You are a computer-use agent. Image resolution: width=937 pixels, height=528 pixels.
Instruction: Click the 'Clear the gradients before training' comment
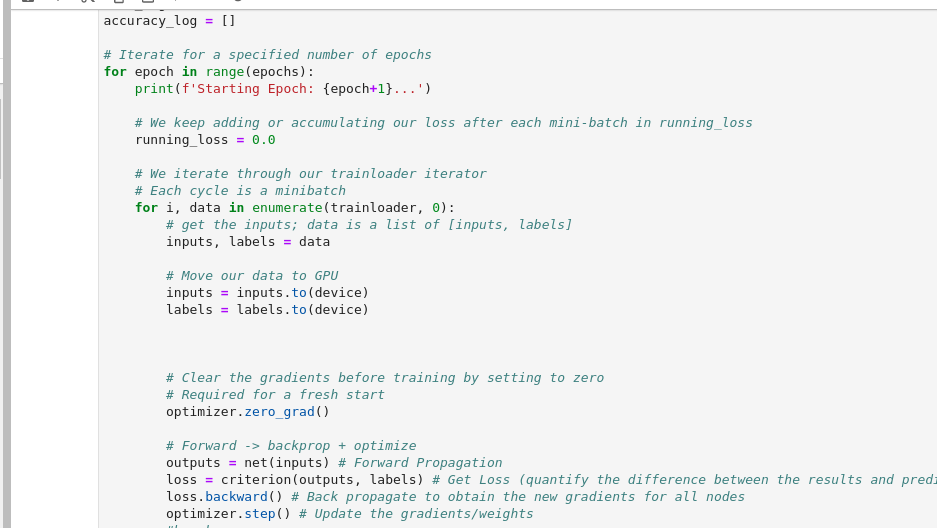(385, 378)
